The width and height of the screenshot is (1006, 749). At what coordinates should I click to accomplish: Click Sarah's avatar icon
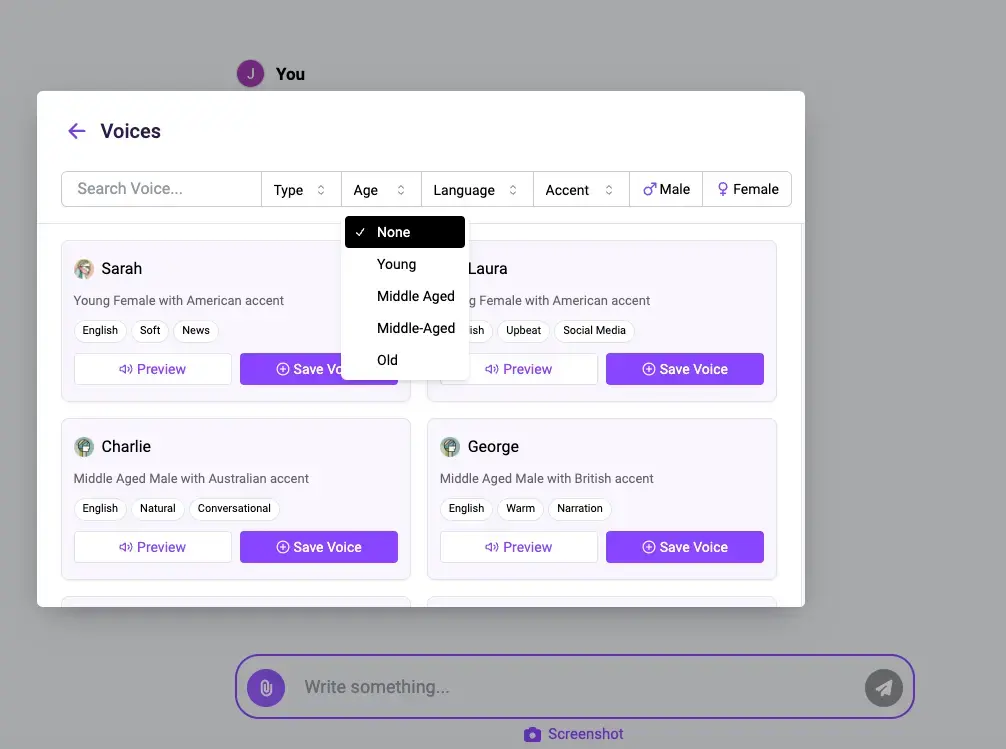click(x=84, y=269)
